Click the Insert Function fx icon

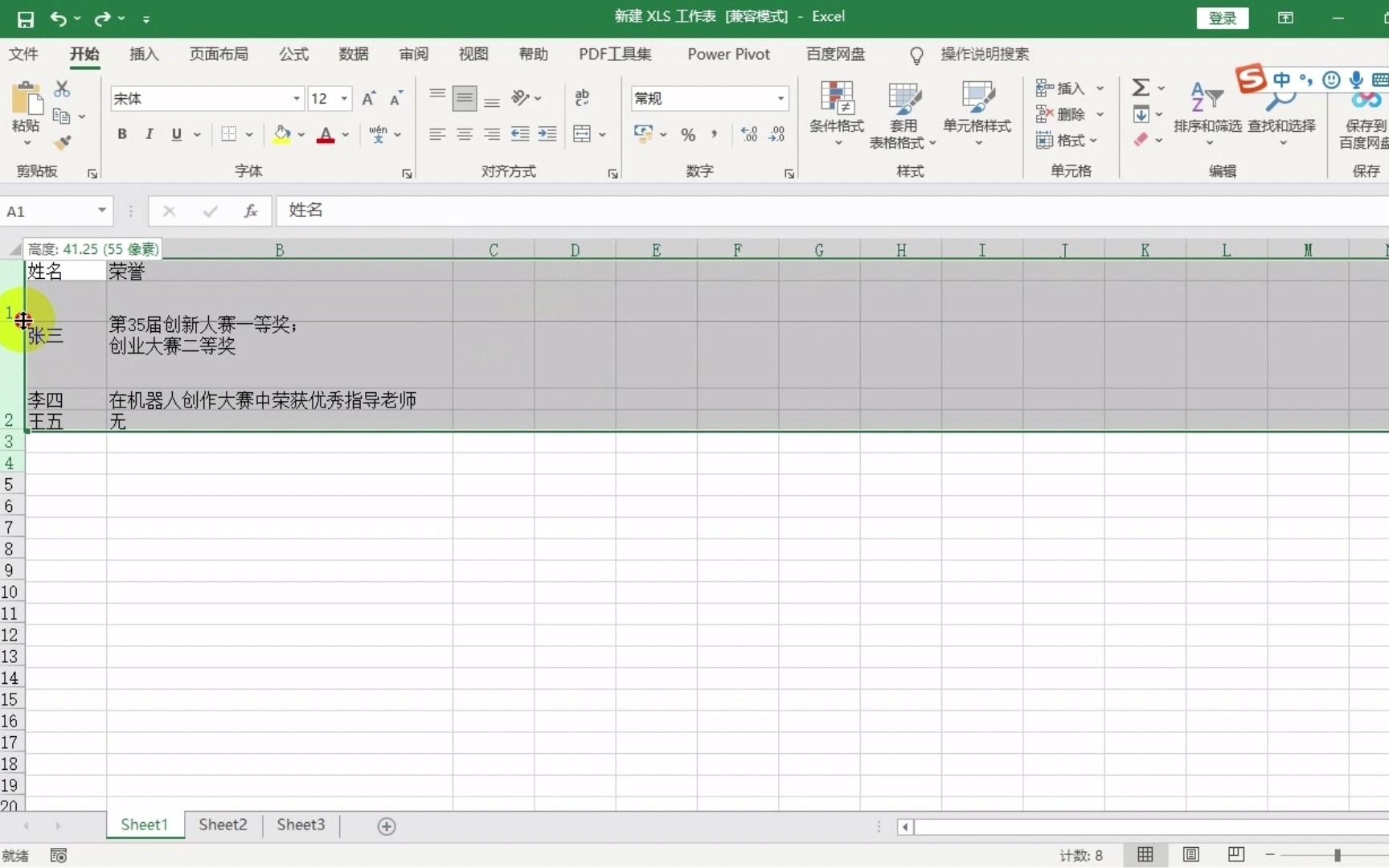click(251, 211)
